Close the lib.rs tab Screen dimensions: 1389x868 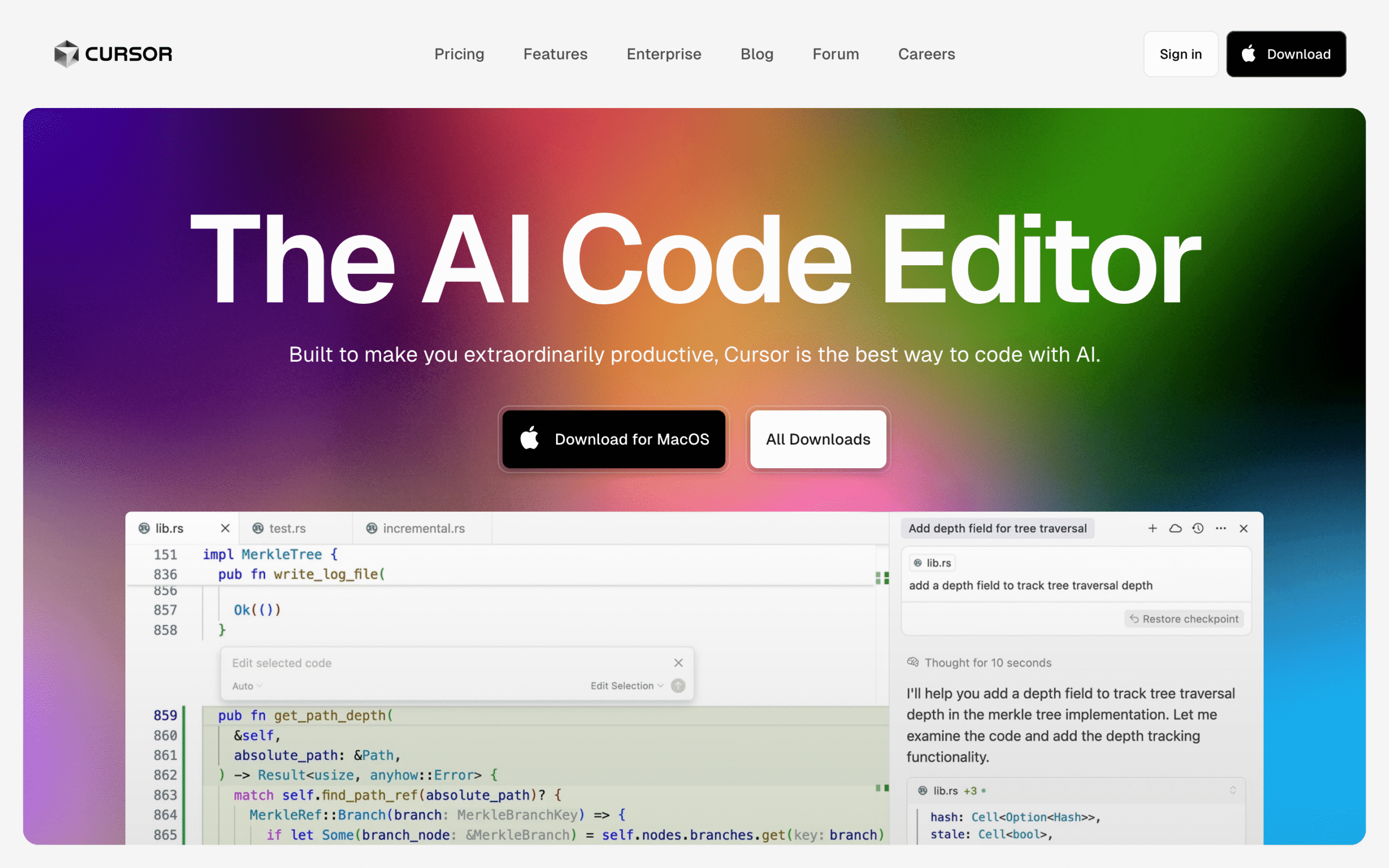pos(225,528)
